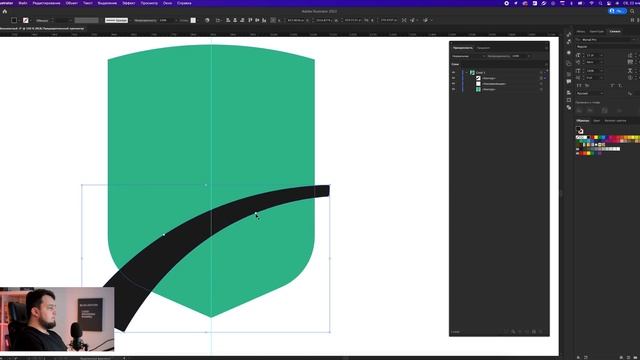The image size is (640, 360).
Task: Open the Просмотр menu
Action: pyautogui.click(x=149, y=3)
